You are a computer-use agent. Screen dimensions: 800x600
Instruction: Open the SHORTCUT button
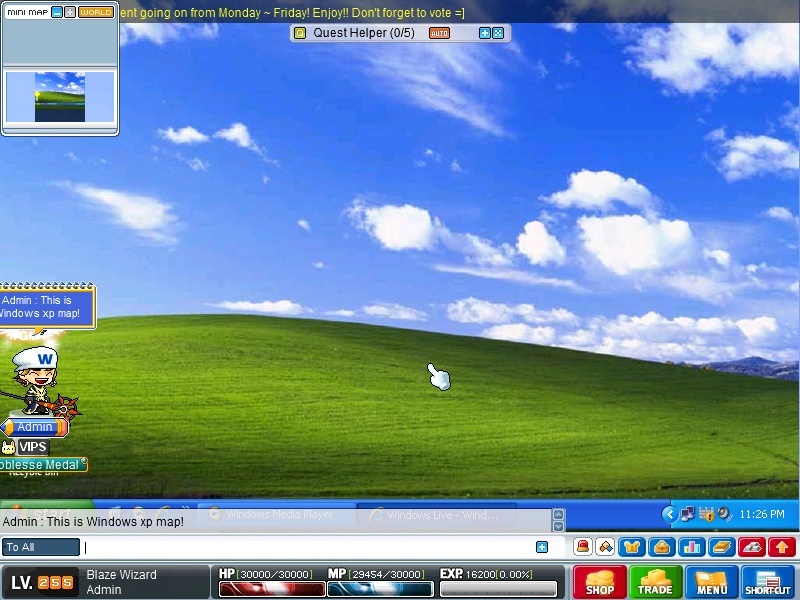(x=768, y=582)
